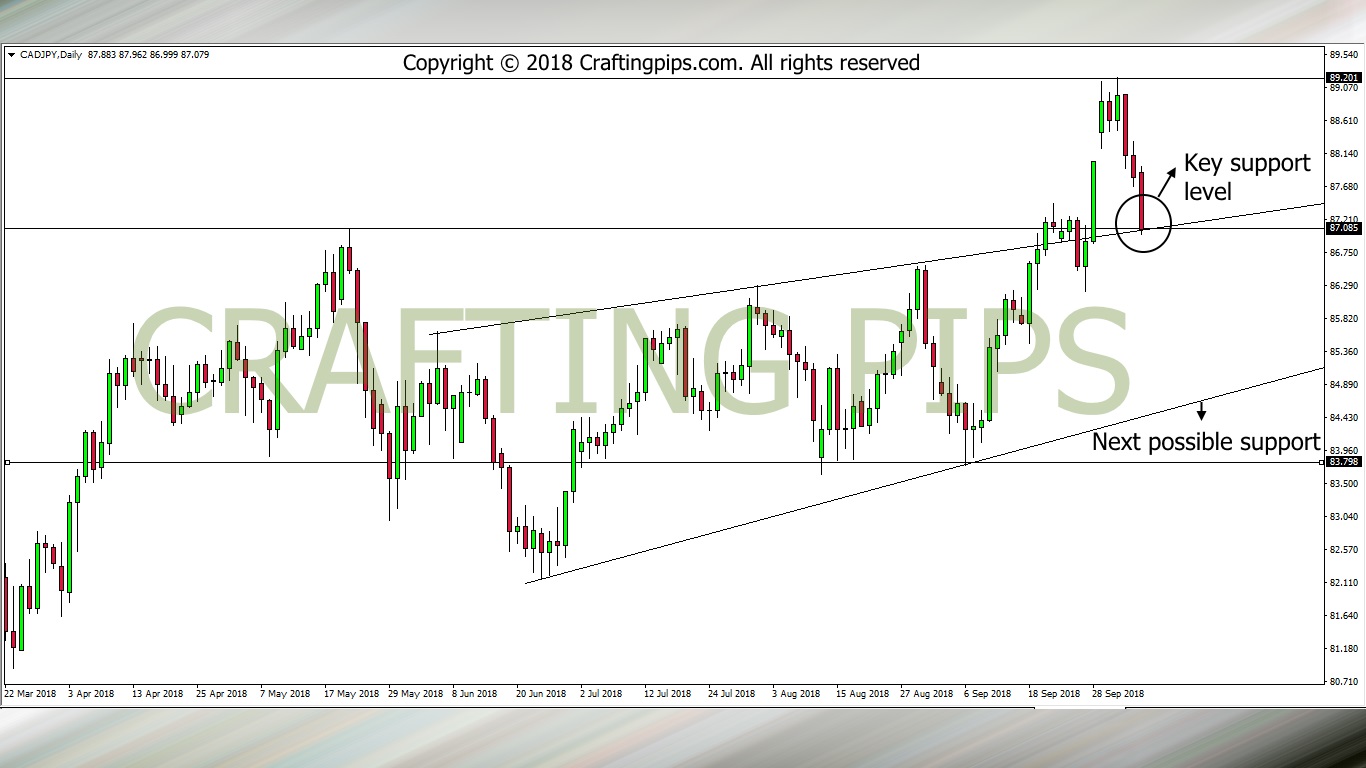
Task: Click the 83.798 price level tag
Action: pyautogui.click(x=1342, y=462)
